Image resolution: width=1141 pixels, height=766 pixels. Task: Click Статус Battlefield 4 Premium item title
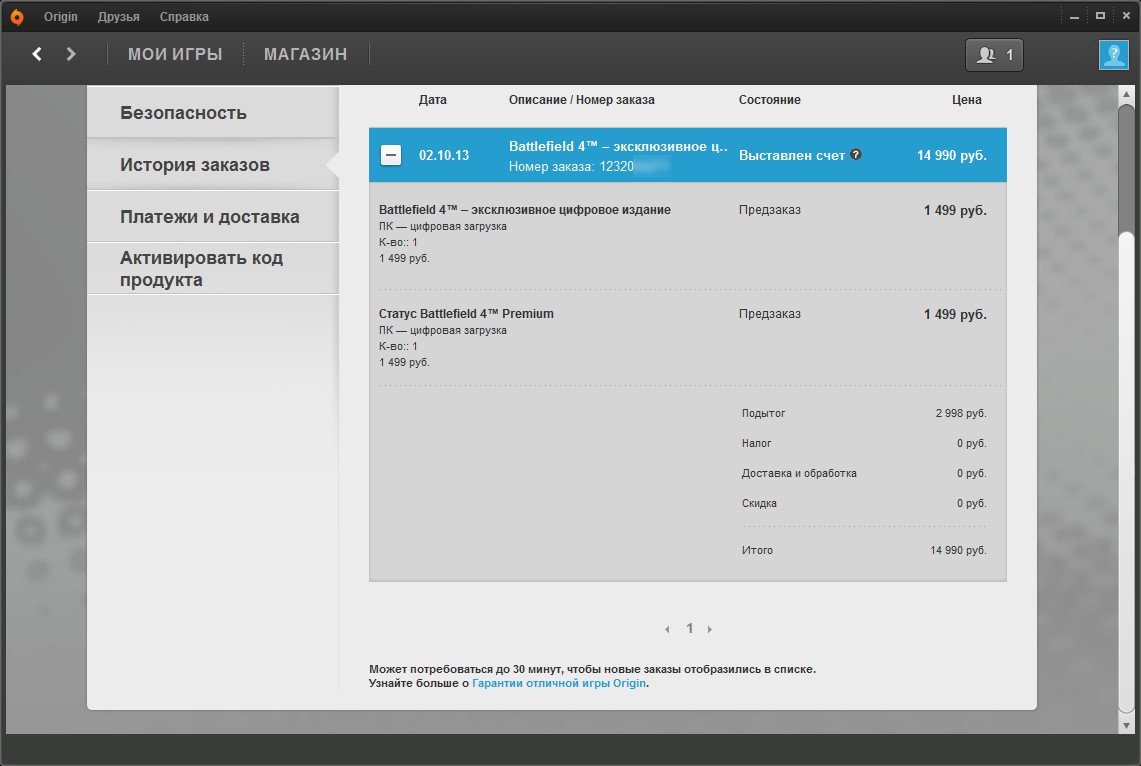[466, 314]
